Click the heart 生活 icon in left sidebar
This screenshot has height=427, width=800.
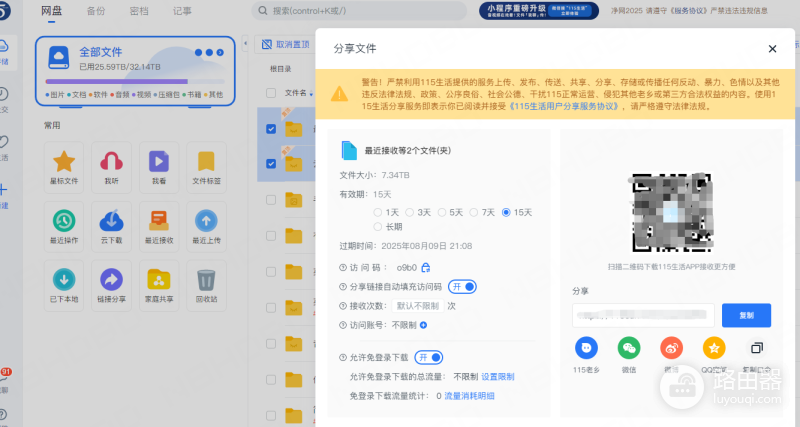(x=4, y=141)
